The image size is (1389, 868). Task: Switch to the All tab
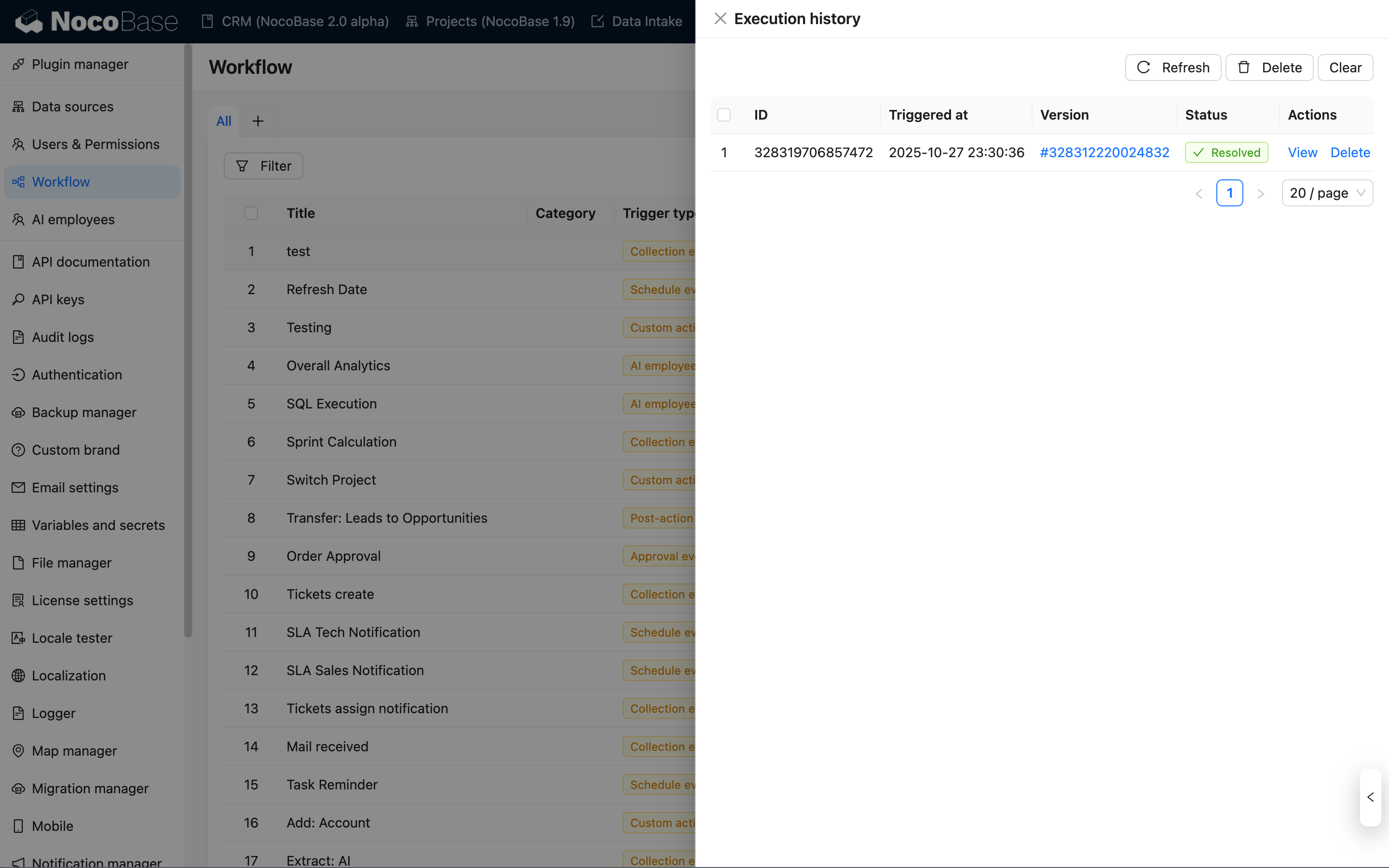224,121
